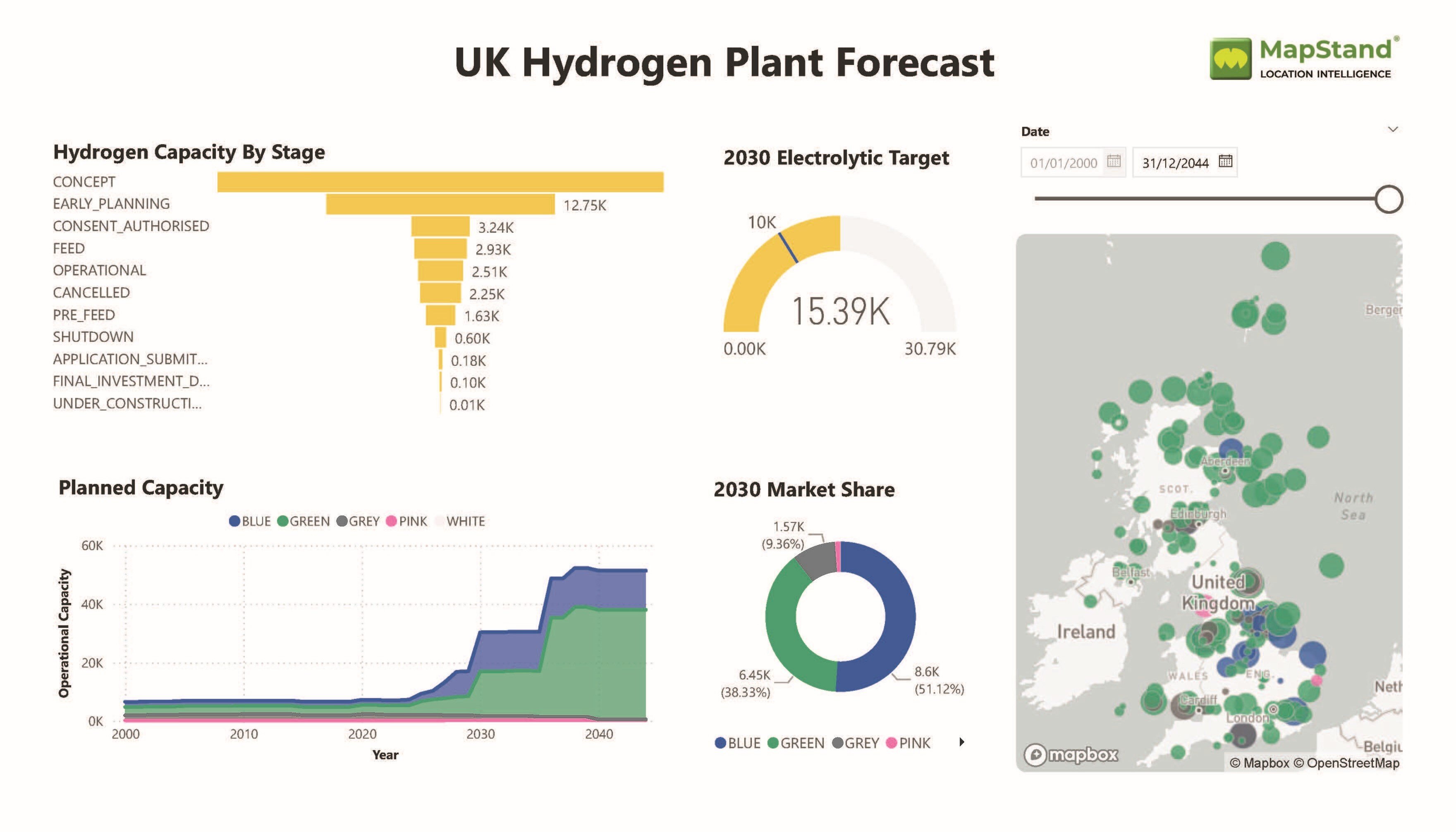The width and height of the screenshot is (1456, 832).
Task: Select BLUE in the Market Share legend
Action: coord(737,743)
